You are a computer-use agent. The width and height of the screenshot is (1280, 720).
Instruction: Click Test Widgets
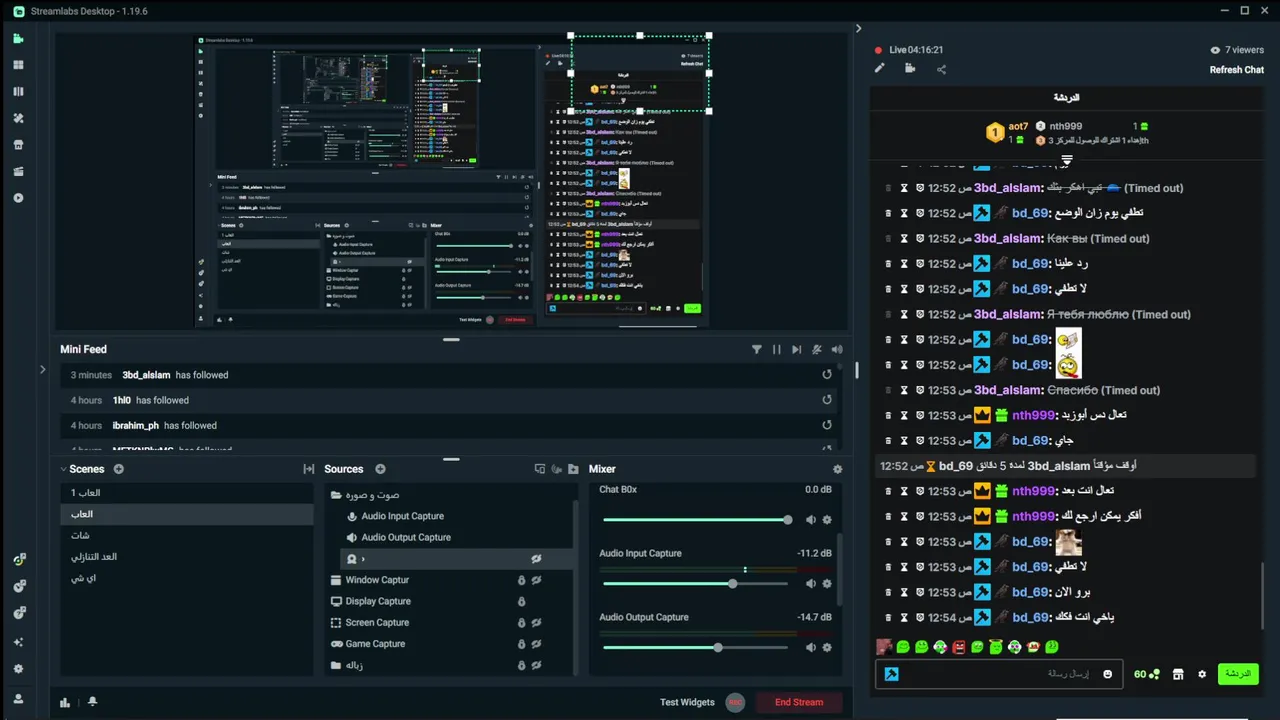point(687,702)
